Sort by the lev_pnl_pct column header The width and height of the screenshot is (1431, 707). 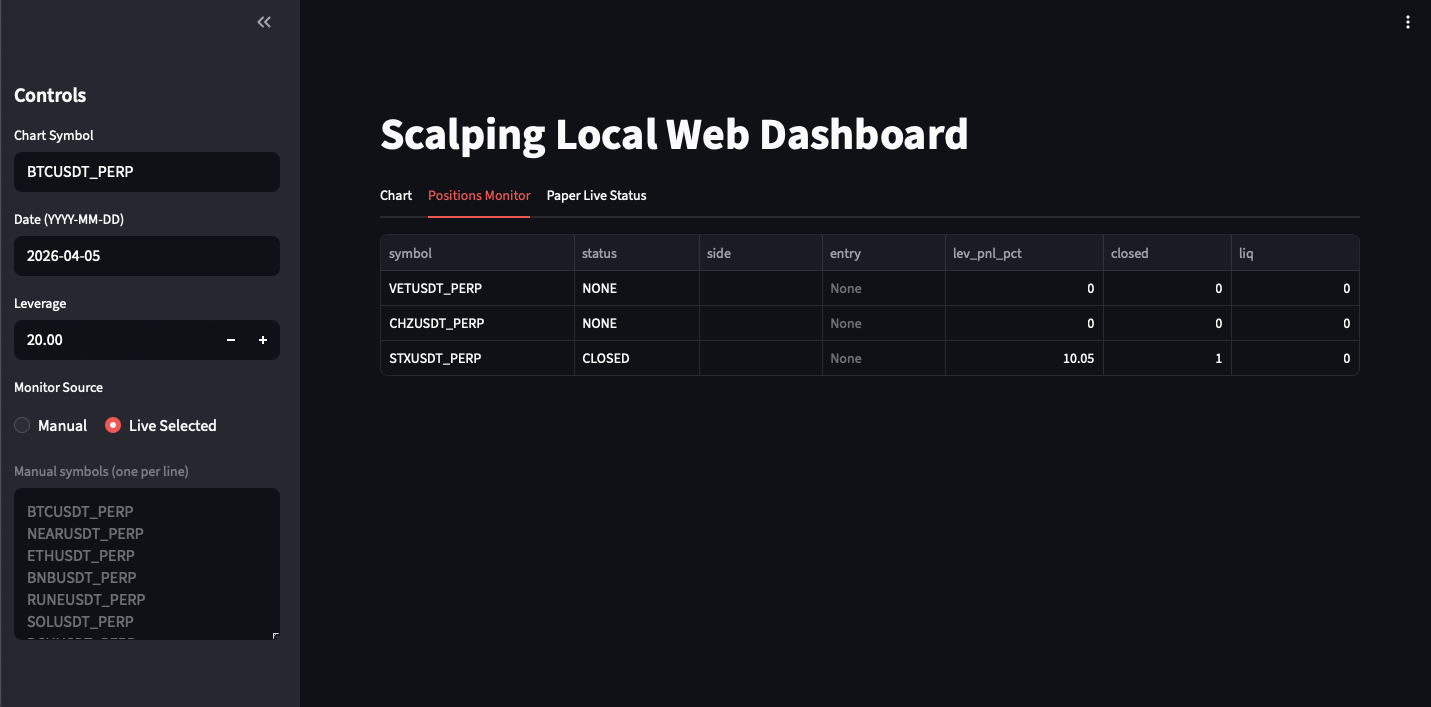tap(1023, 254)
